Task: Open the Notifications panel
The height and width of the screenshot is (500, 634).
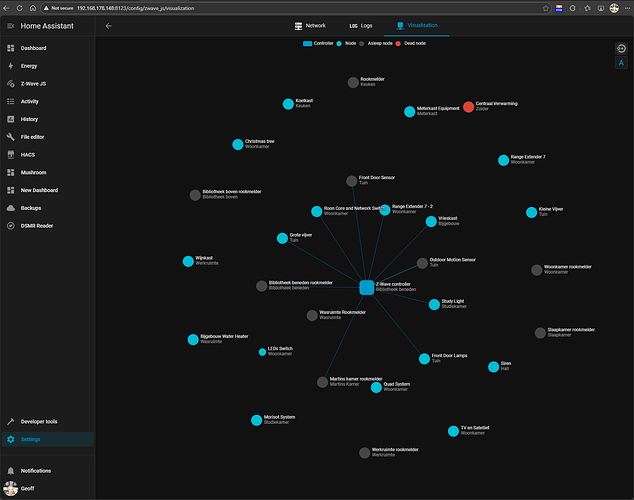Action: [x=48, y=471]
